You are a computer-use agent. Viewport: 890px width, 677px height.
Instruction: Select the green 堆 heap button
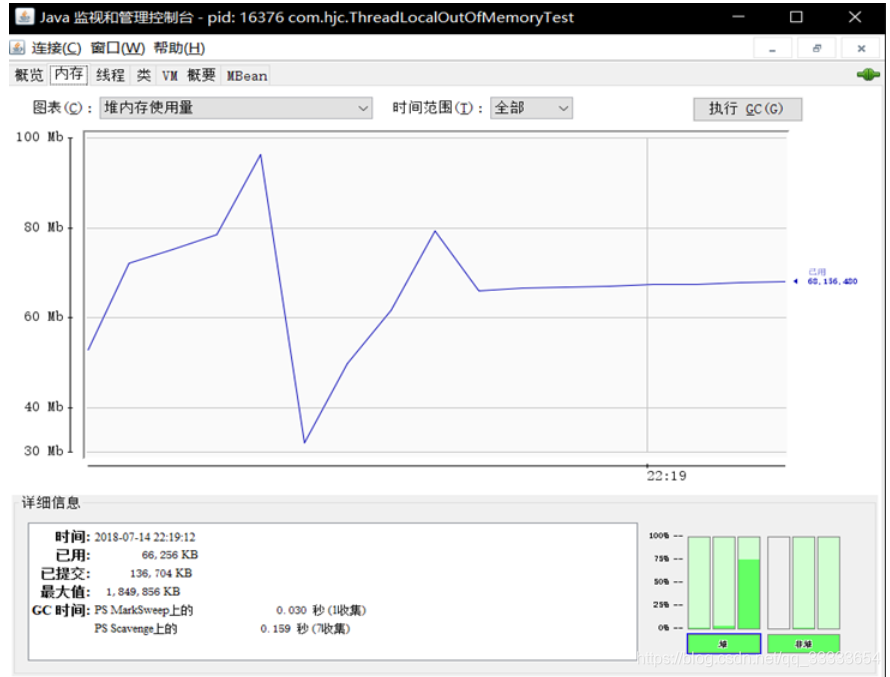(724, 644)
